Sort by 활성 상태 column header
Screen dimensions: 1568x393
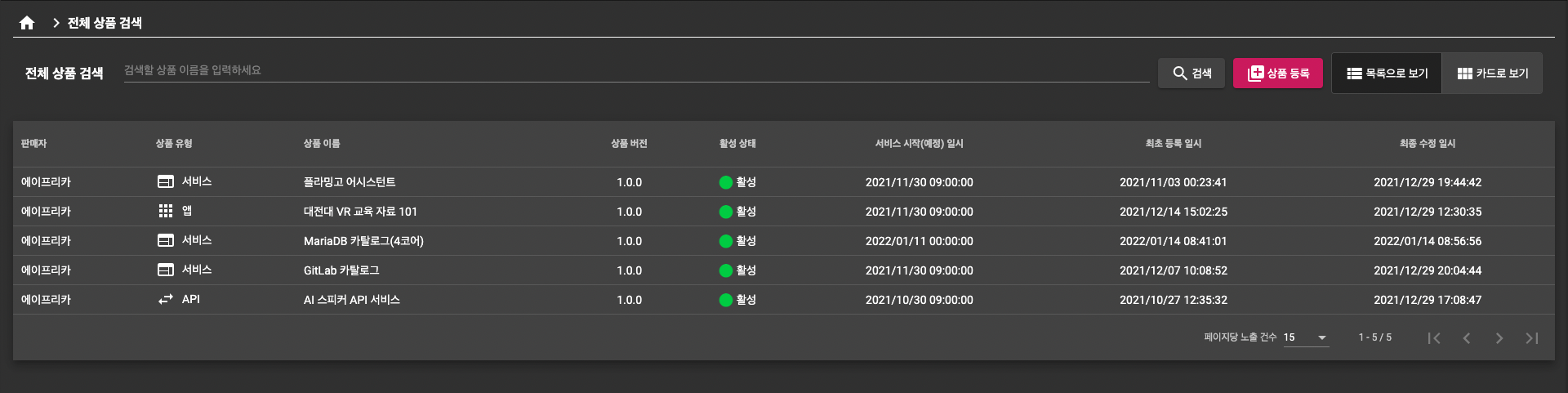[x=737, y=144]
